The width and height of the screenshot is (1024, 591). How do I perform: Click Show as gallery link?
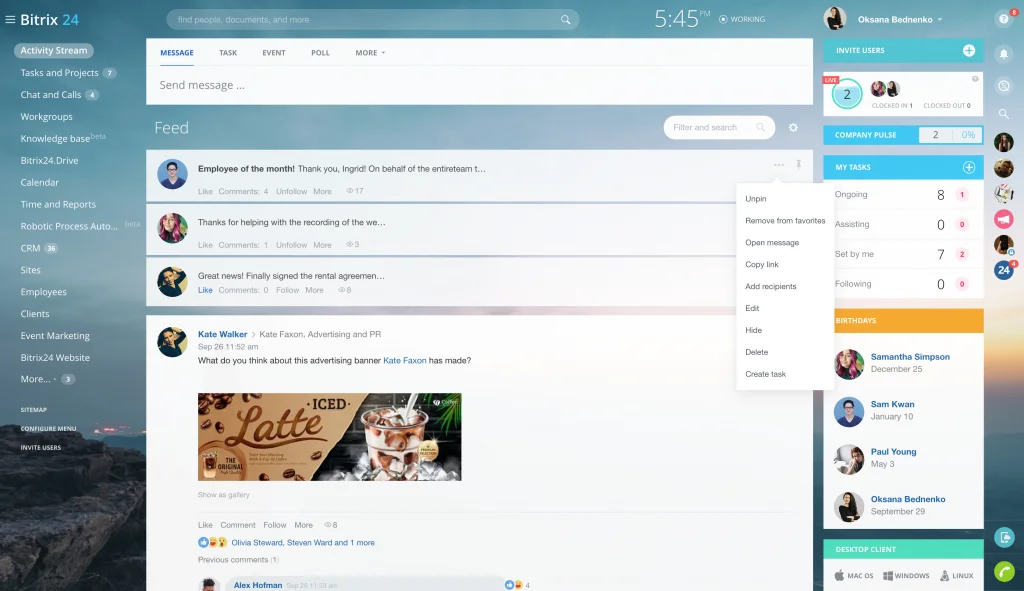coord(224,495)
